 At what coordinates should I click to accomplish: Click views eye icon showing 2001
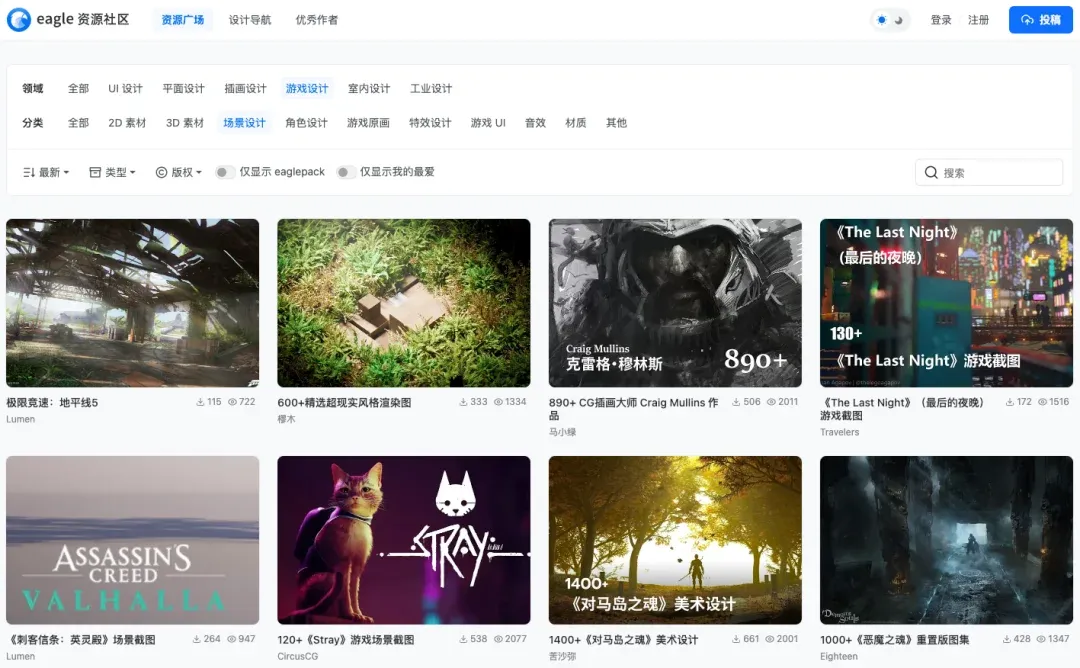click(770, 639)
